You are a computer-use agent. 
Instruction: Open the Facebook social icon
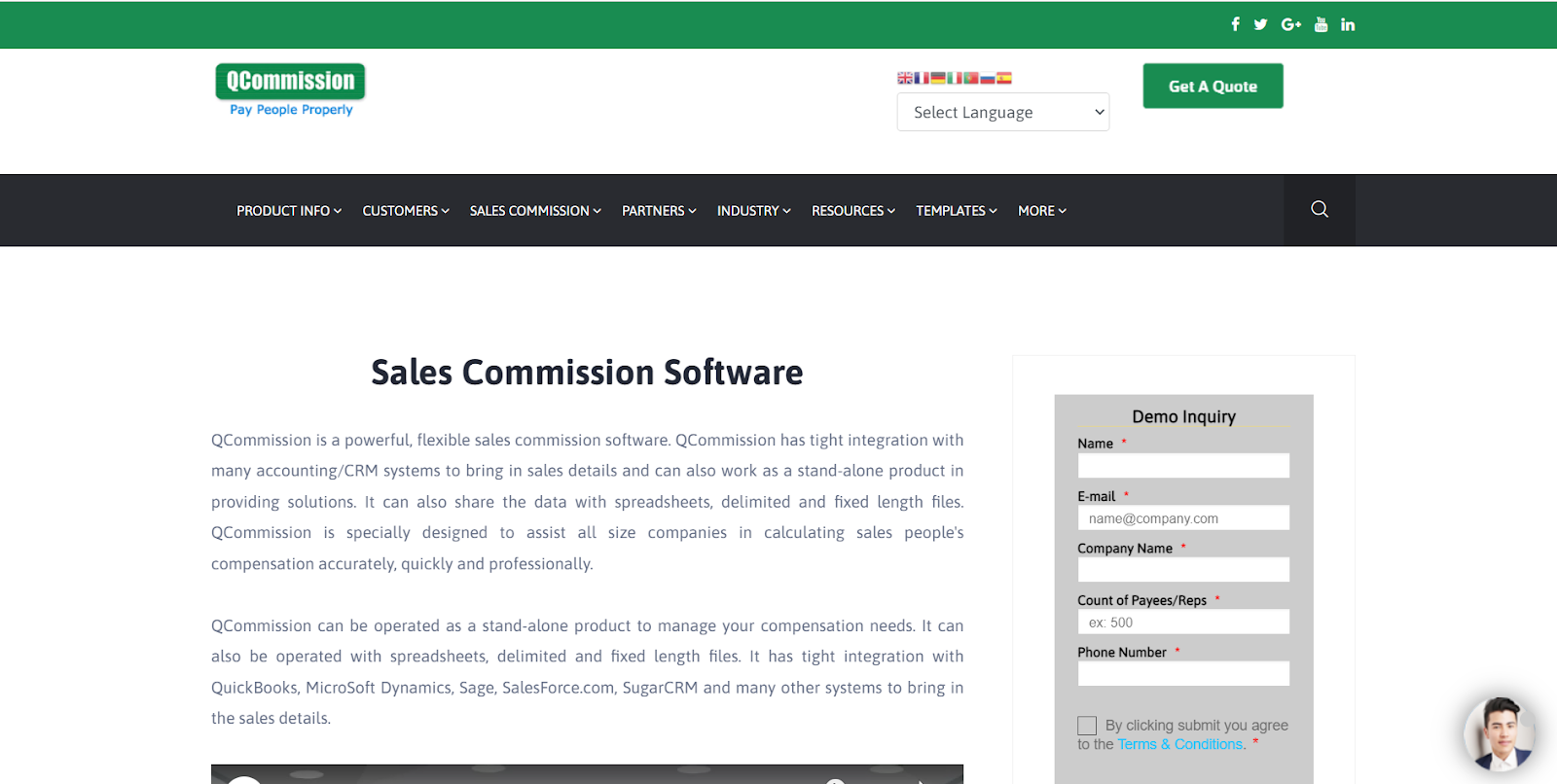click(1236, 24)
